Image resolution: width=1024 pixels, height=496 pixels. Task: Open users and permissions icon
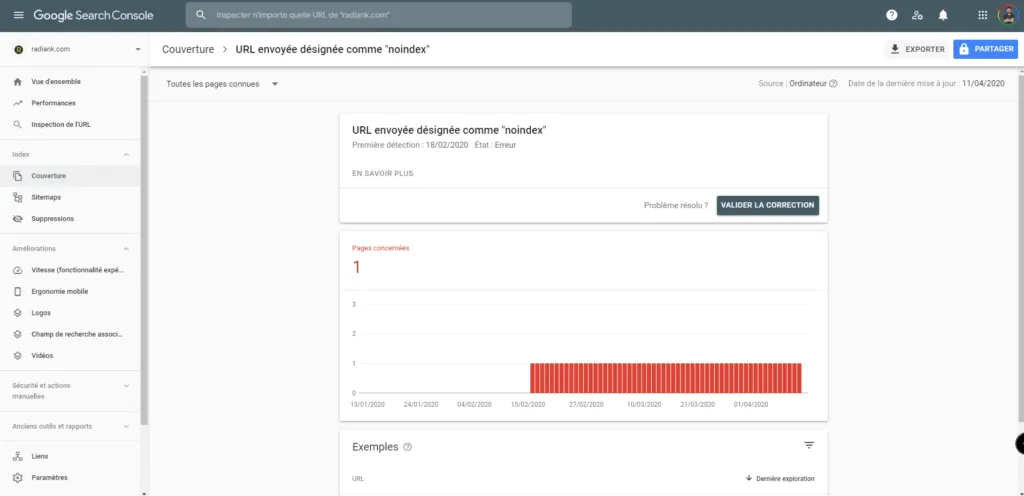click(x=918, y=15)
